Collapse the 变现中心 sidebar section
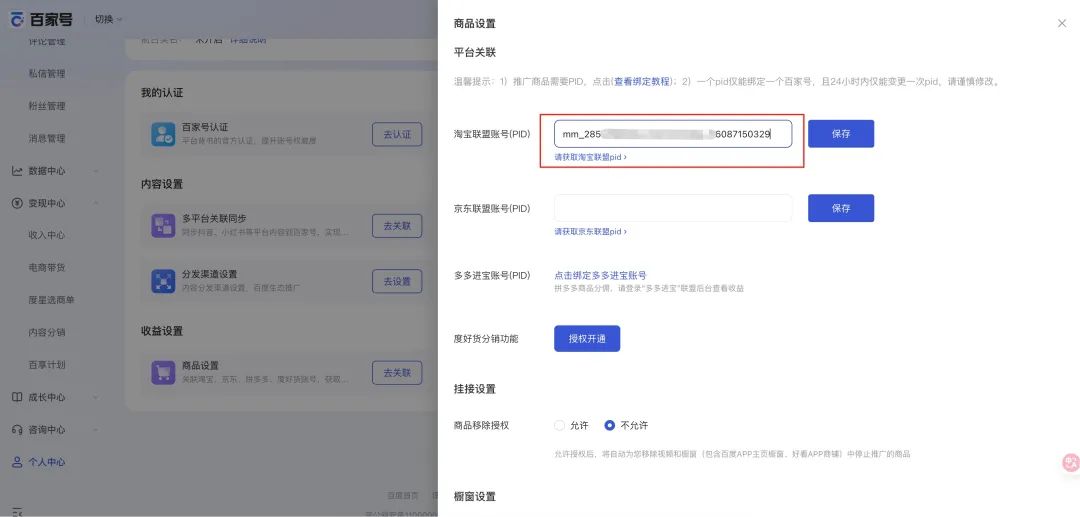Image resolution: width=1080 pixels, height=517 pixels. coord(96,203)
